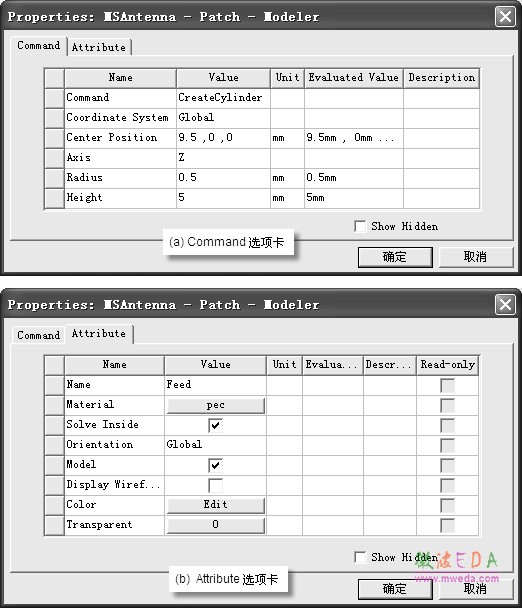Screen dimensions: 522x608
Task: Toggle Show Hidden in upper dialog
Action: [x=360, y=226]
